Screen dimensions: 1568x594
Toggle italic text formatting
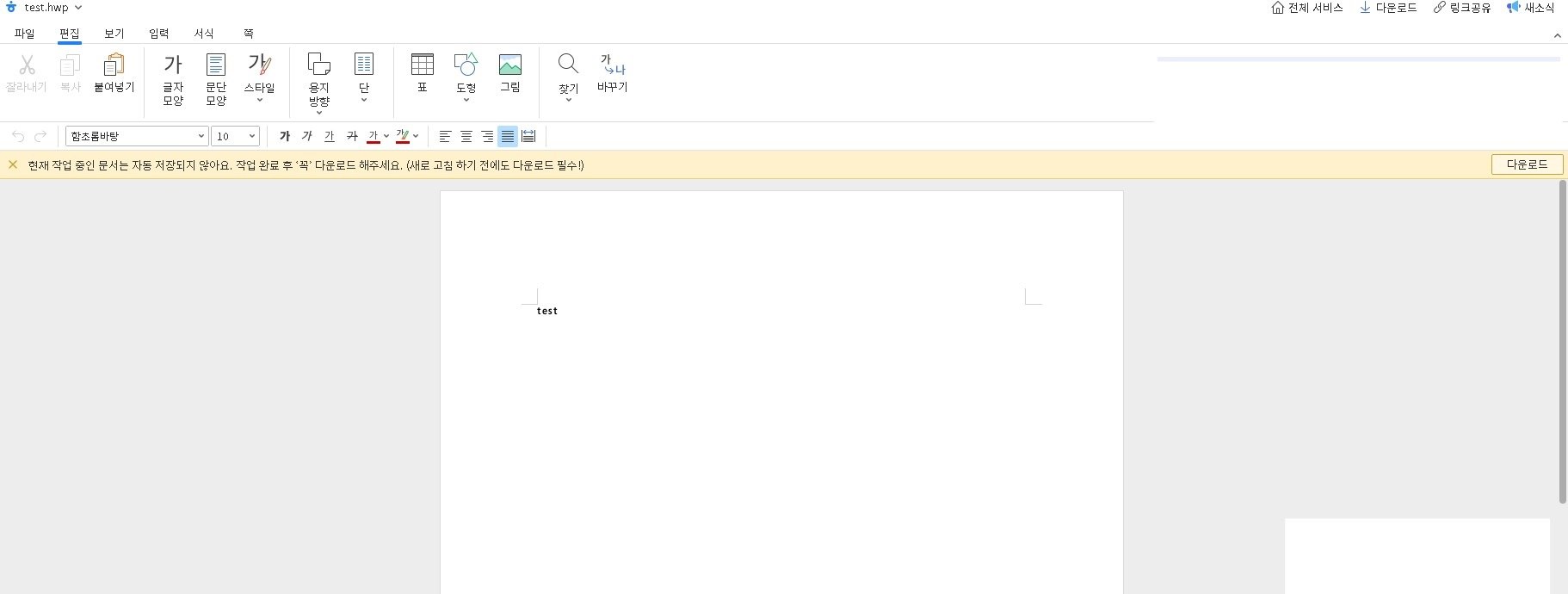[x=307, y=136]
